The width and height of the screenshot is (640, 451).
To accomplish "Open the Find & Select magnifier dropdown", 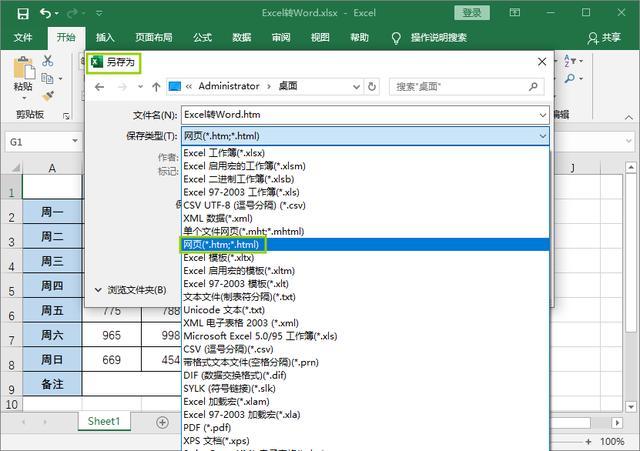I will (x=574, y=78).
